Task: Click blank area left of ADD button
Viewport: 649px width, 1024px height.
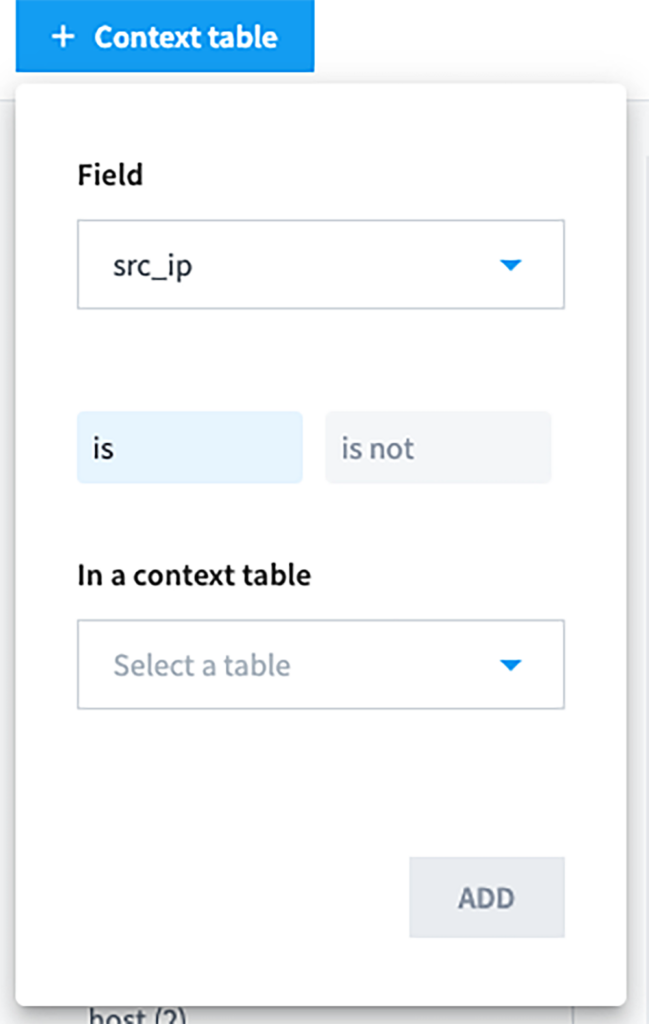Action: click(x=240, y=898)
